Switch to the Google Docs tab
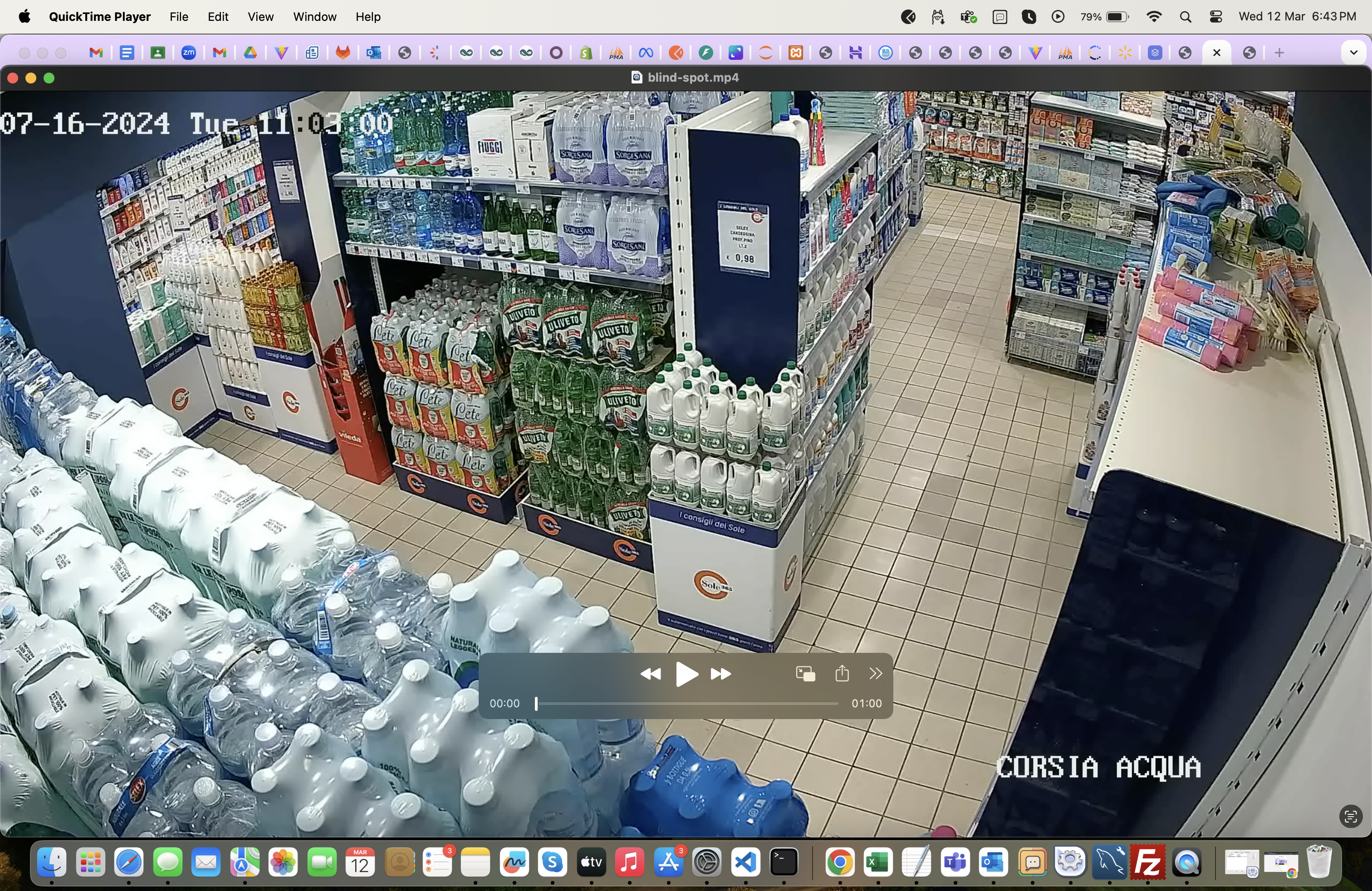1372x891 pixels. coord(127,53)
